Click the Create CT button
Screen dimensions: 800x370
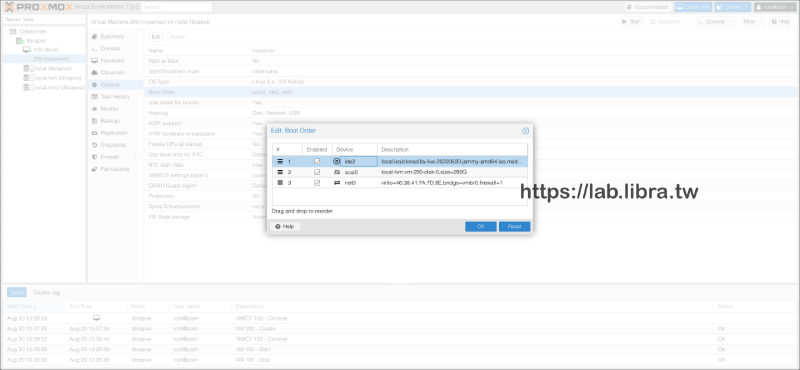pos(733,7)
